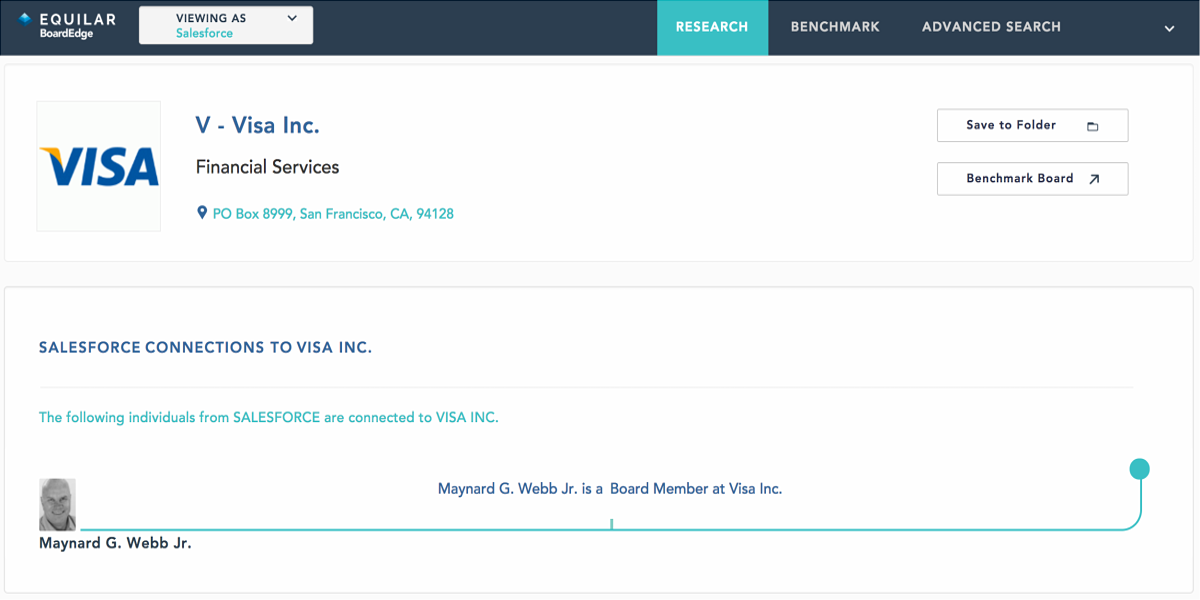
Task: Open the Benchmark tab
Action: coord(835,27)
